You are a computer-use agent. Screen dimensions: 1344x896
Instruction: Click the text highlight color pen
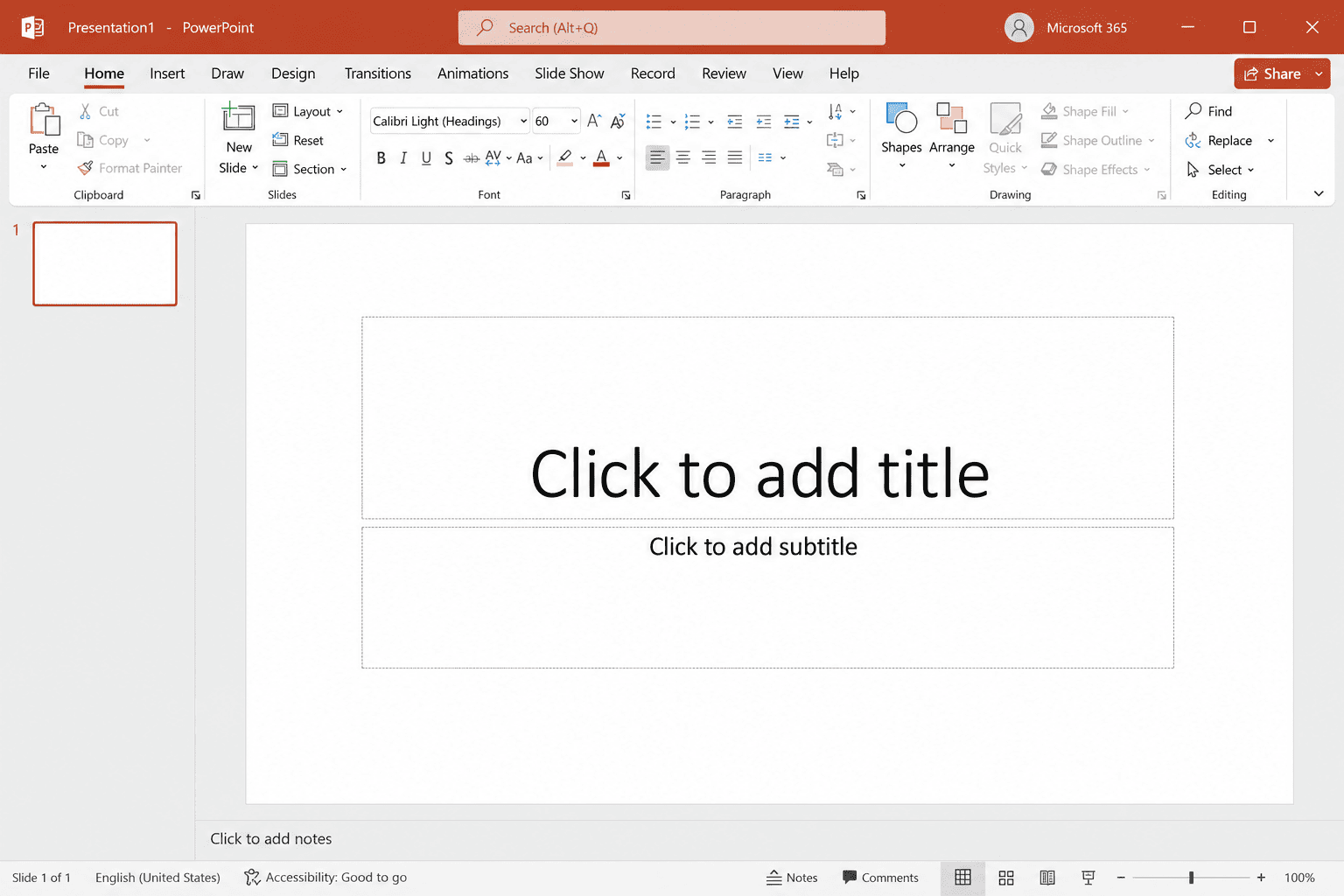[x=565, y=158]
